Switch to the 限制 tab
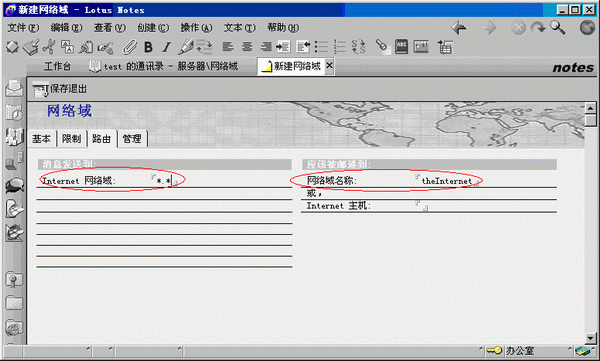Image resolution: width=600 pixels, height=361 pixels. (x=72, y=139)
